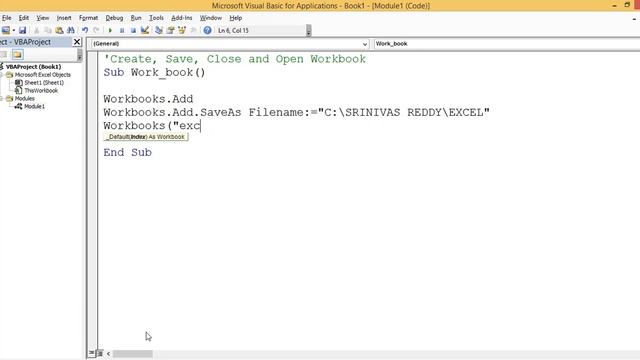This screenshot has width=640, height=360.
Task: Open Help with the blue question mark icon
Action: (x=207, y=30)
